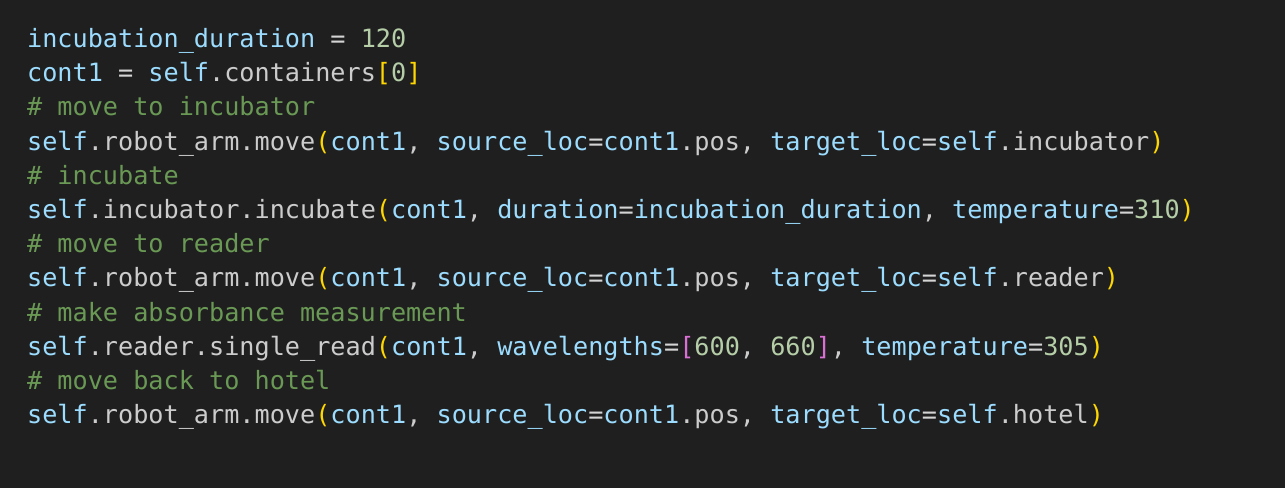Click the comment '# move to reader'
The width and height of the screenshot is (1285, 488).
coord(148,244)
